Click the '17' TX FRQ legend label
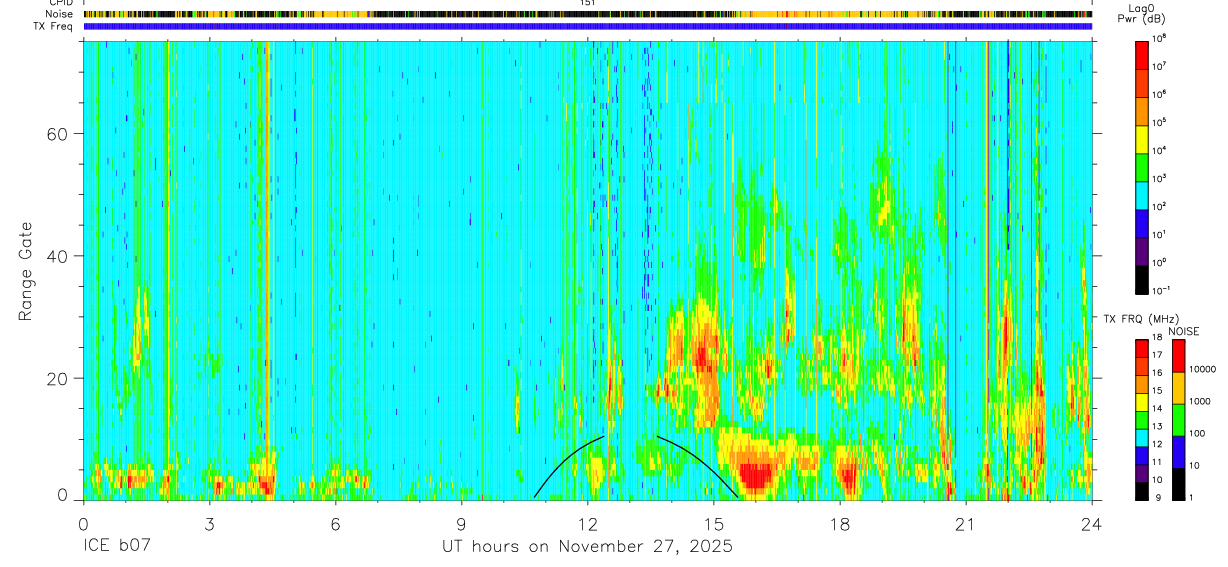The image size is (1228, 567). (x=1159, y=356)
